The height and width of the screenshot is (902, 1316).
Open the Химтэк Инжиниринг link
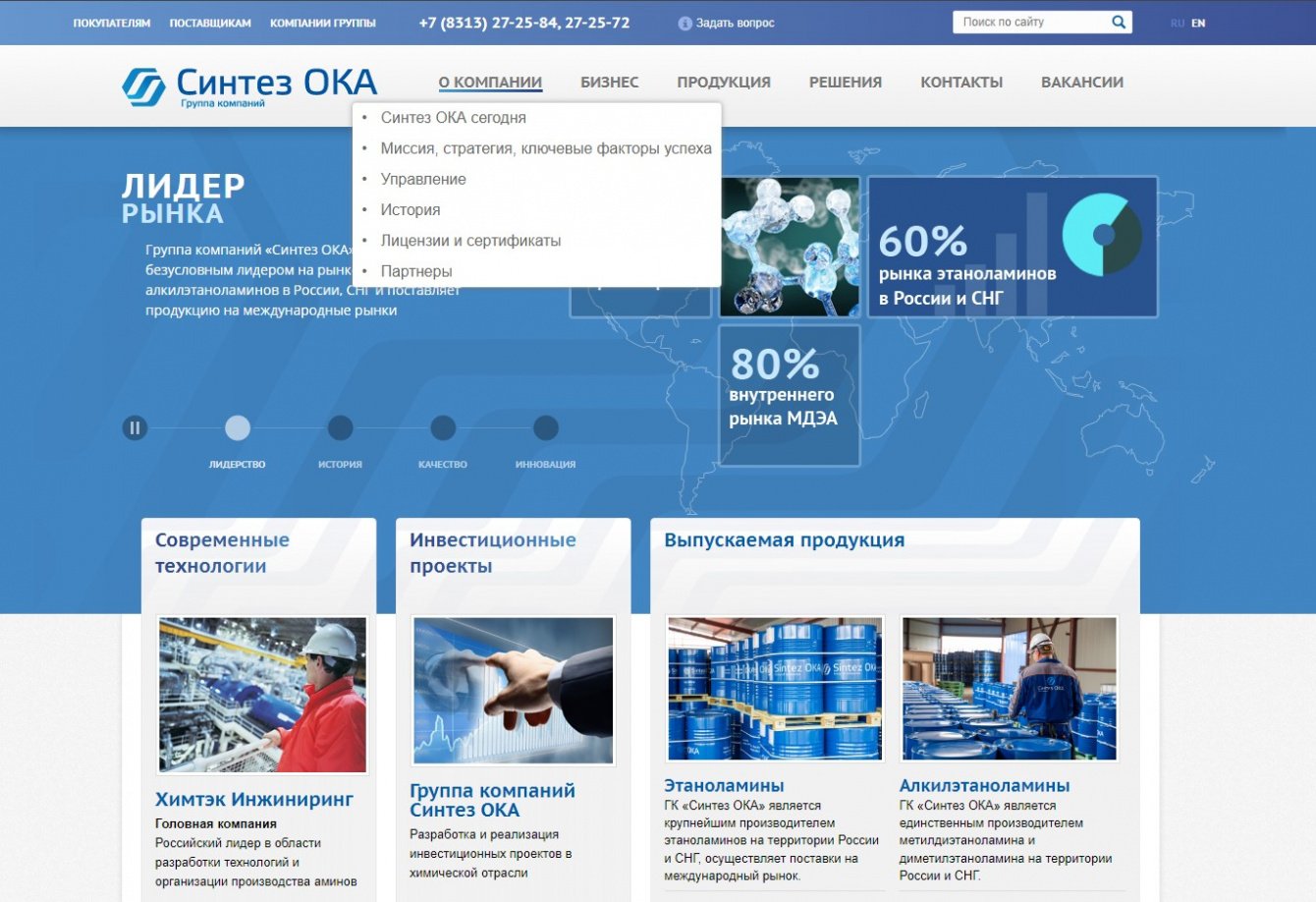click(254, 800)
